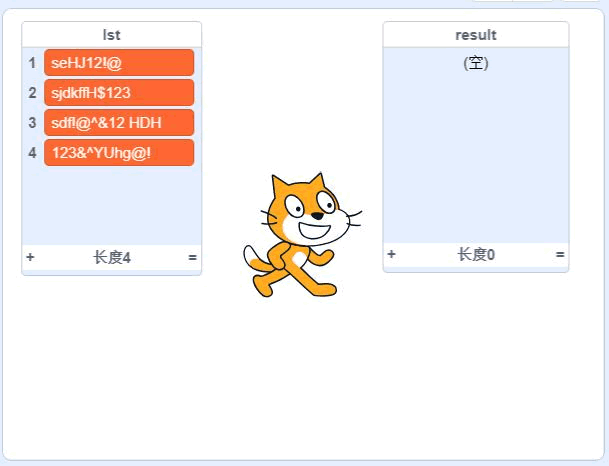Click the plus icon in result list footer

click(x=392, y=254)
